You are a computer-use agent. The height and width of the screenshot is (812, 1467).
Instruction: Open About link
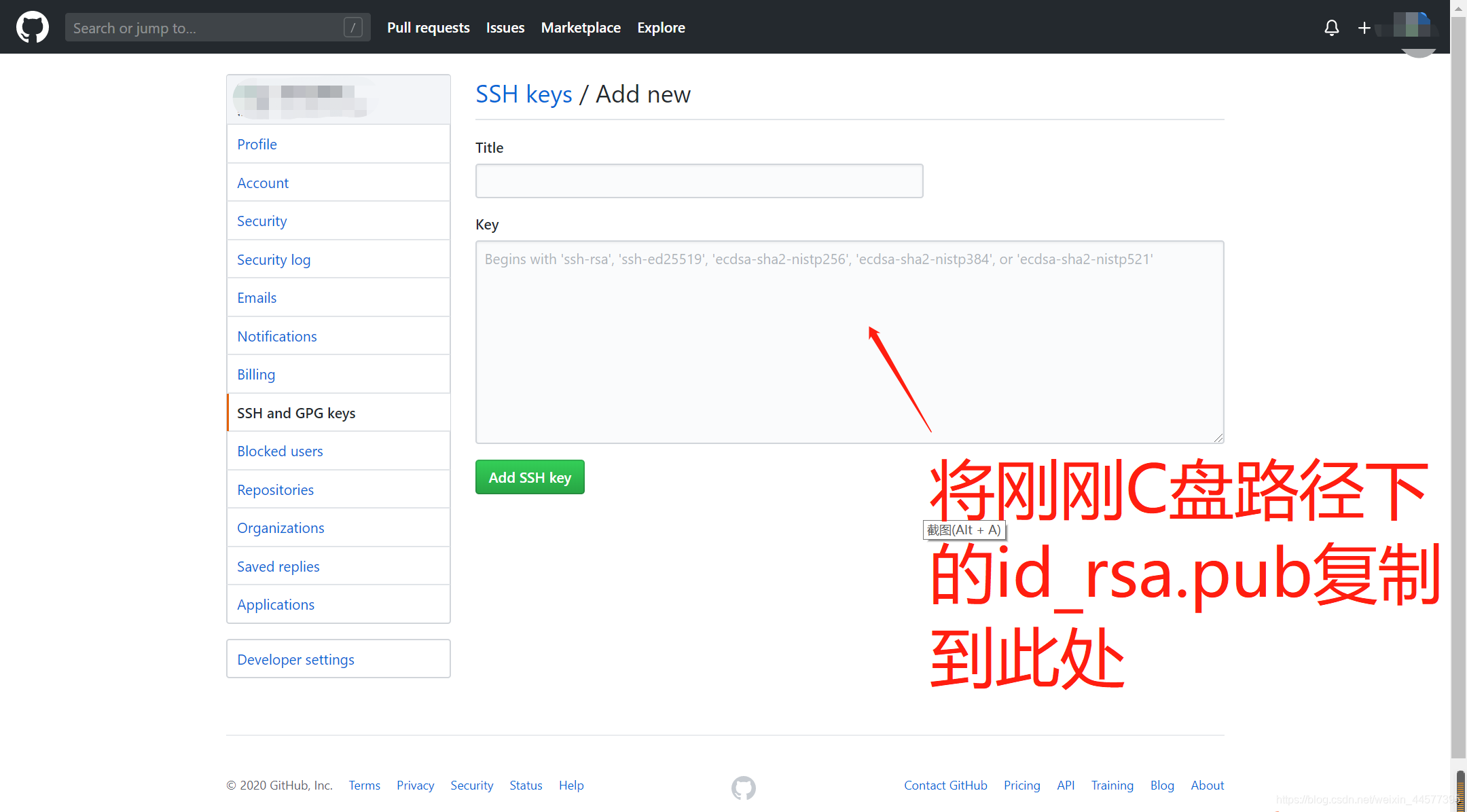[x=1207, y=785]
